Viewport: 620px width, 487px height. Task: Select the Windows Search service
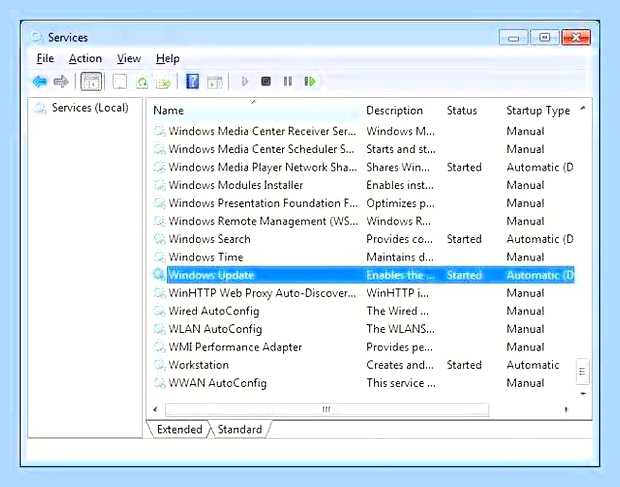coord(363,239)
